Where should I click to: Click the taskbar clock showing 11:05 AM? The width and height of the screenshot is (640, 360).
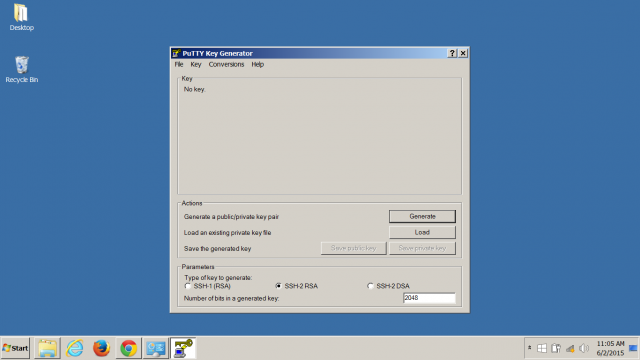610,348
